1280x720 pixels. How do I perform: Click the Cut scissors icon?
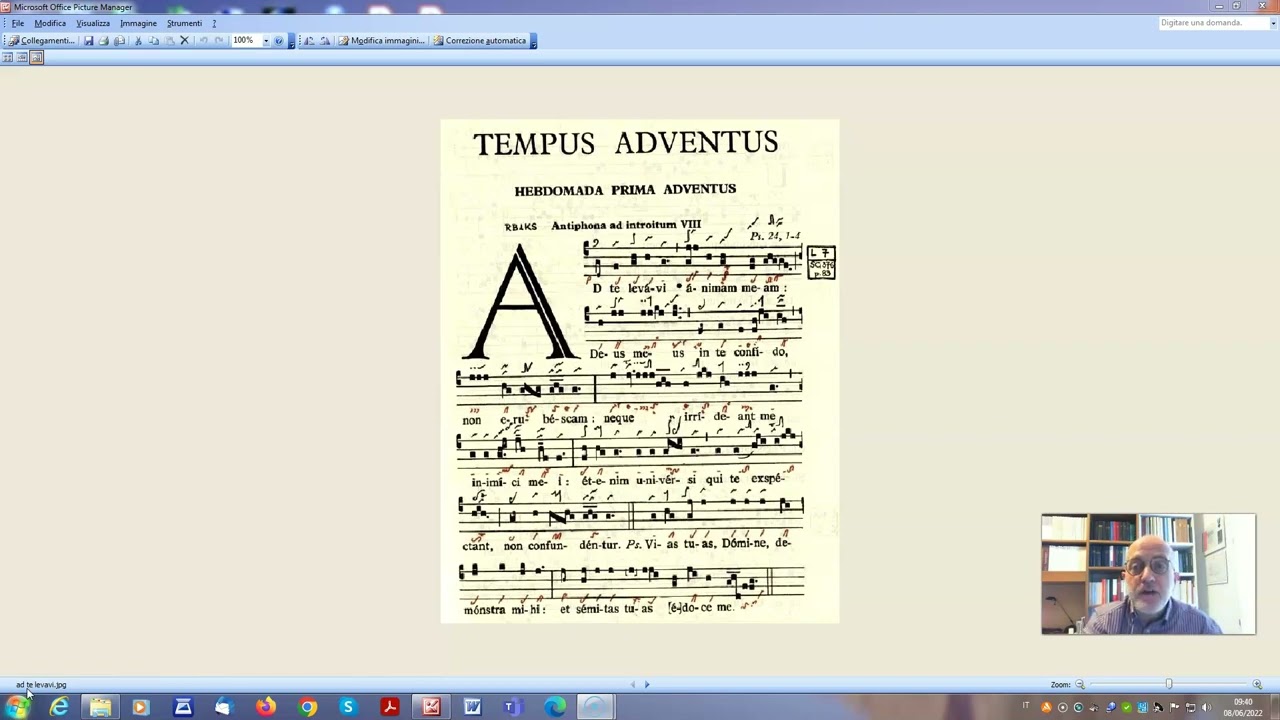138,41
